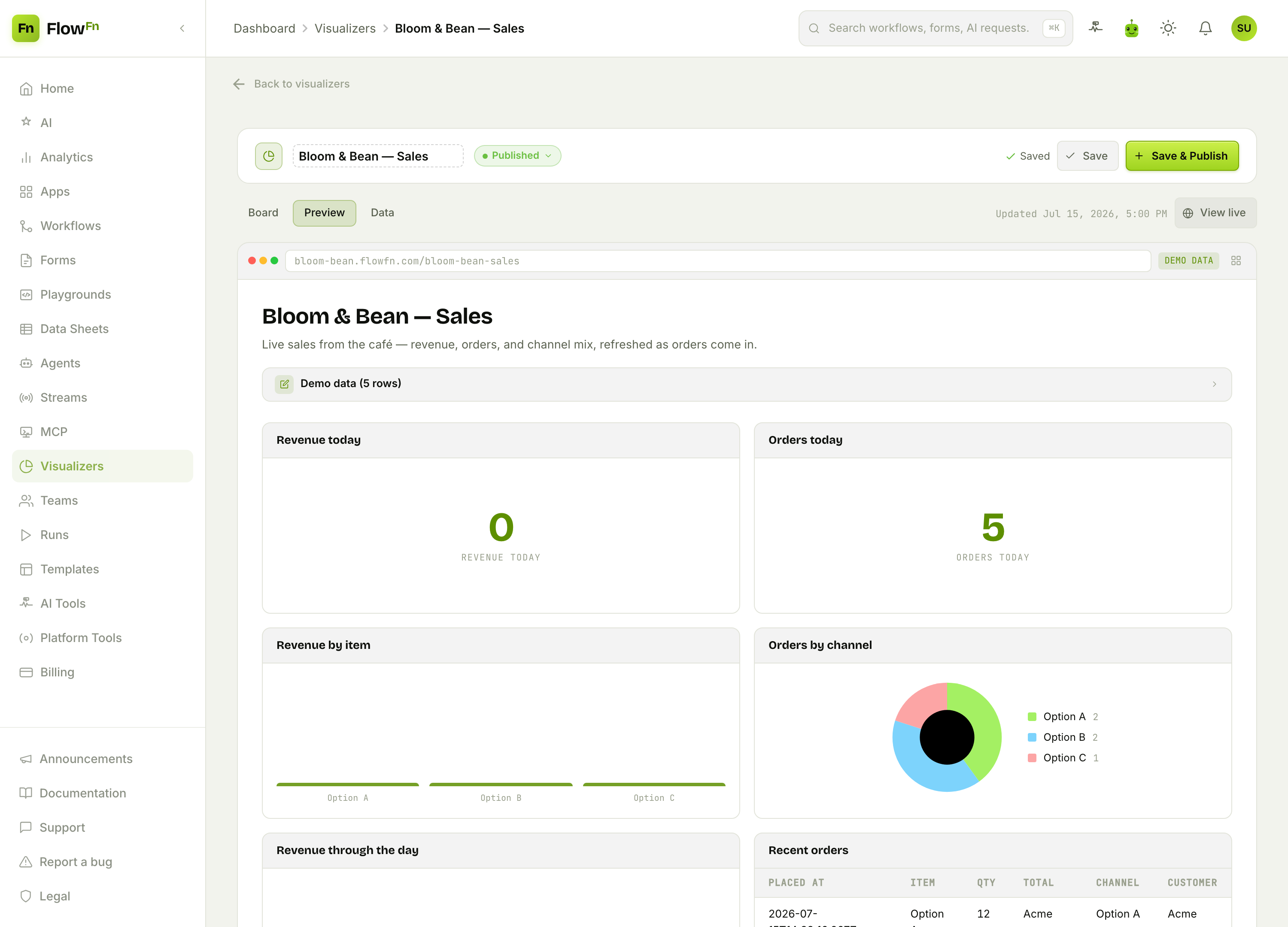The width and height of the screenshot is (1288, 927).
Task: Go to Visualizers breadcrumb
Action: tap(345, 28)
